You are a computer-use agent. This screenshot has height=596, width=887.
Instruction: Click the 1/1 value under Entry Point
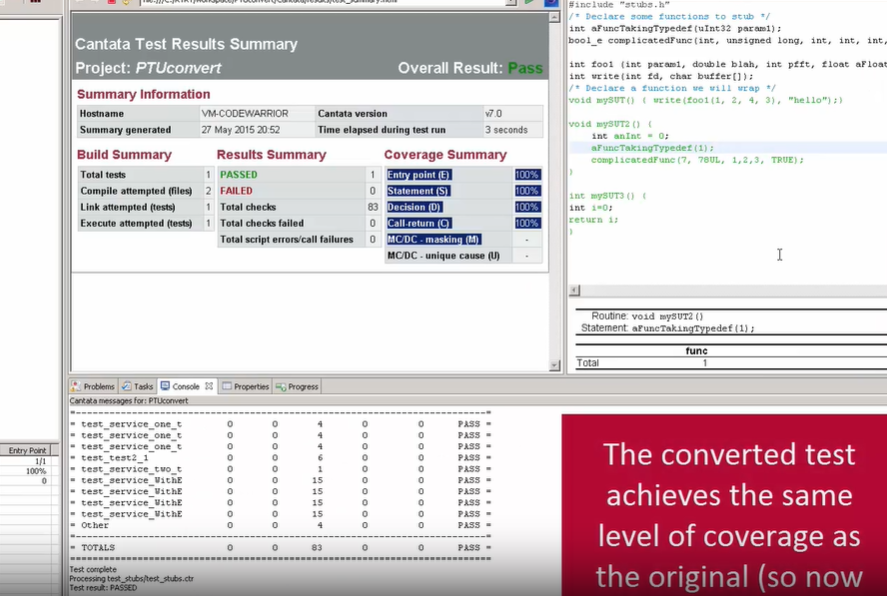click(41, 461)
